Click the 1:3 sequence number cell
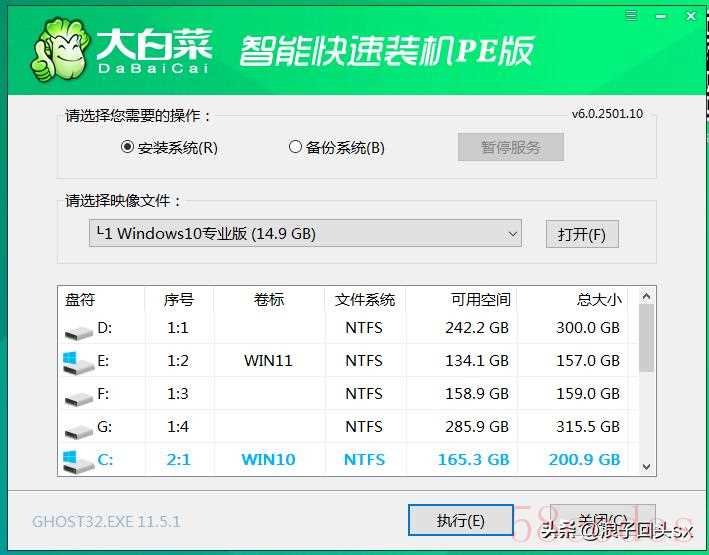Image resolution: width=709 pixels, height=555 pixels. pos(178,394)
